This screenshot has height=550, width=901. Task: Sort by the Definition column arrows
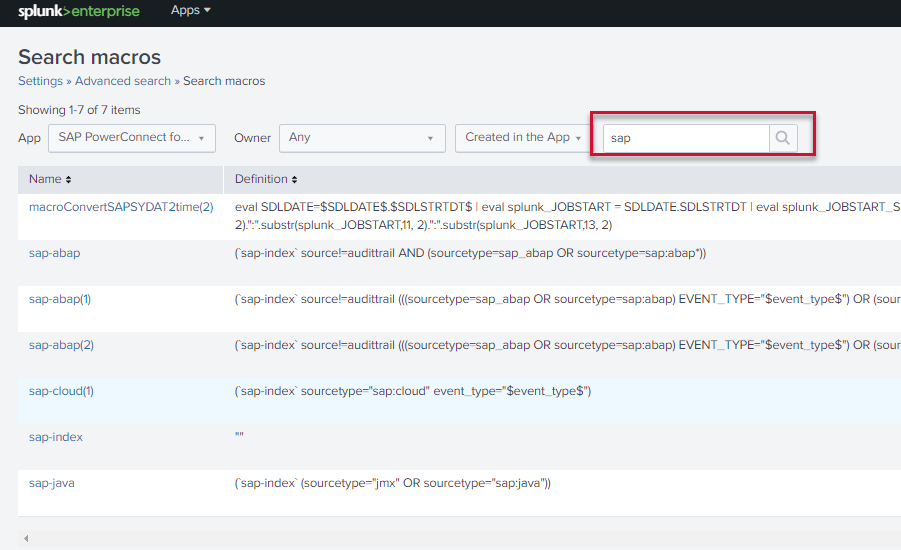(x=295, y=179)
